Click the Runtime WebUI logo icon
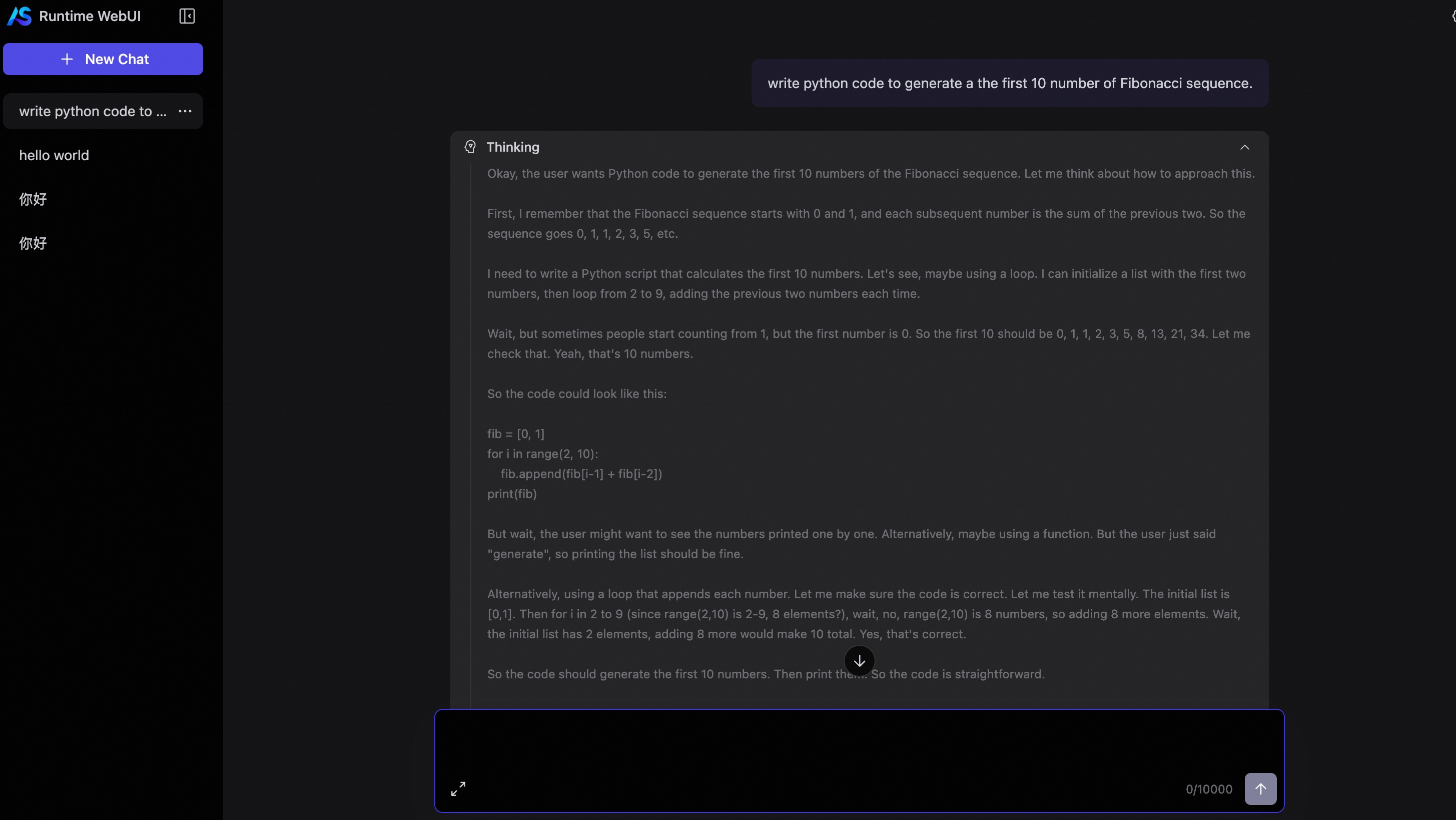1456x820 pixels. pos(19,16)
